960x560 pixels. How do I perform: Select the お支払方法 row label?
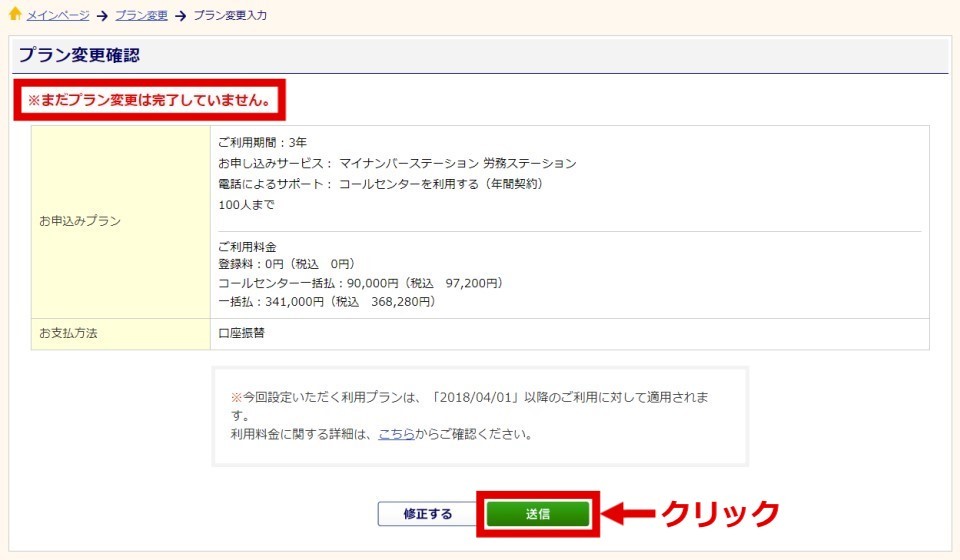click(x=69, y=333)
